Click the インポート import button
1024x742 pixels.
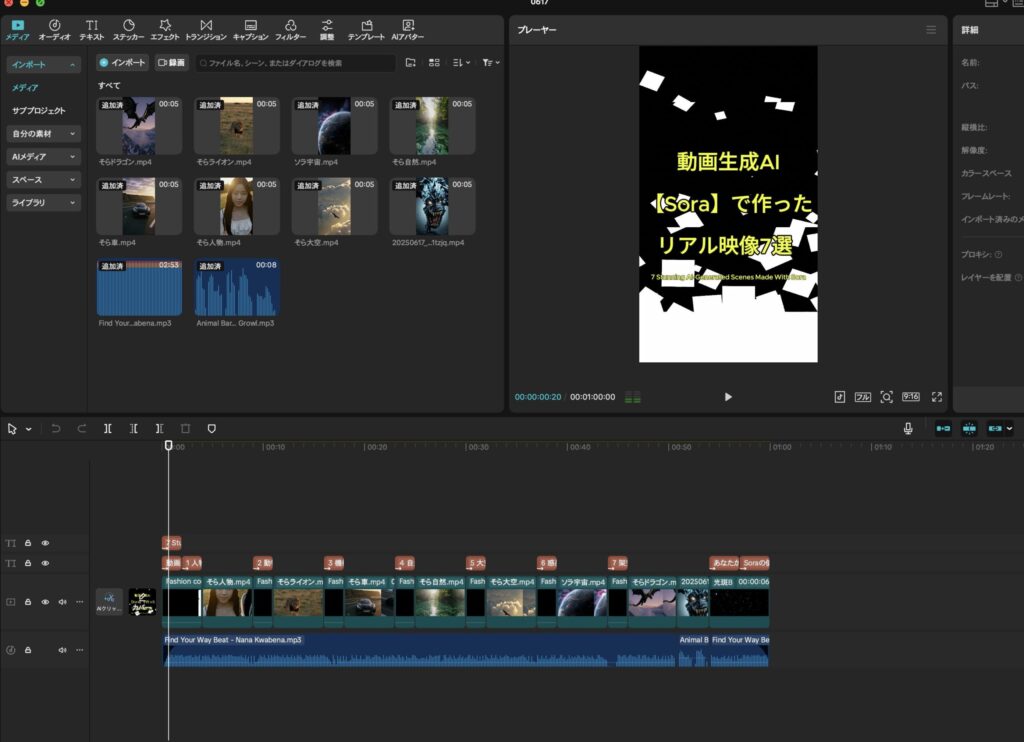click(122, 63)
